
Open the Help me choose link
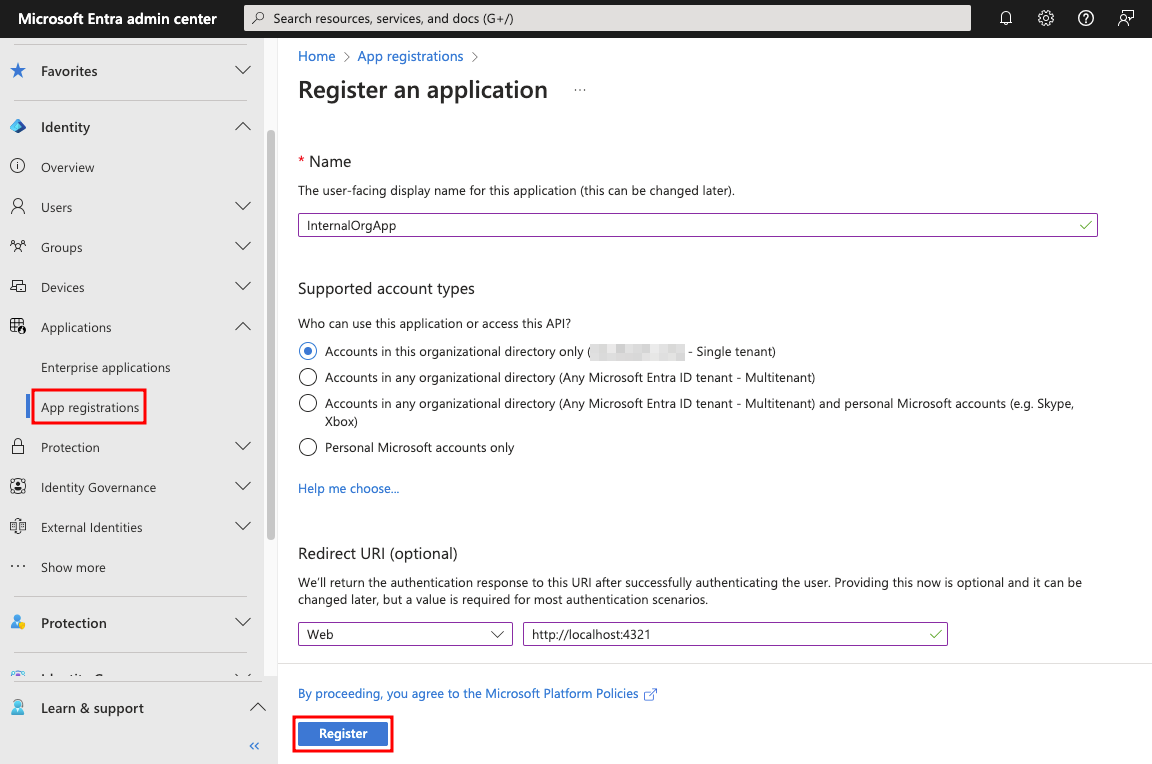coord(348,489)
